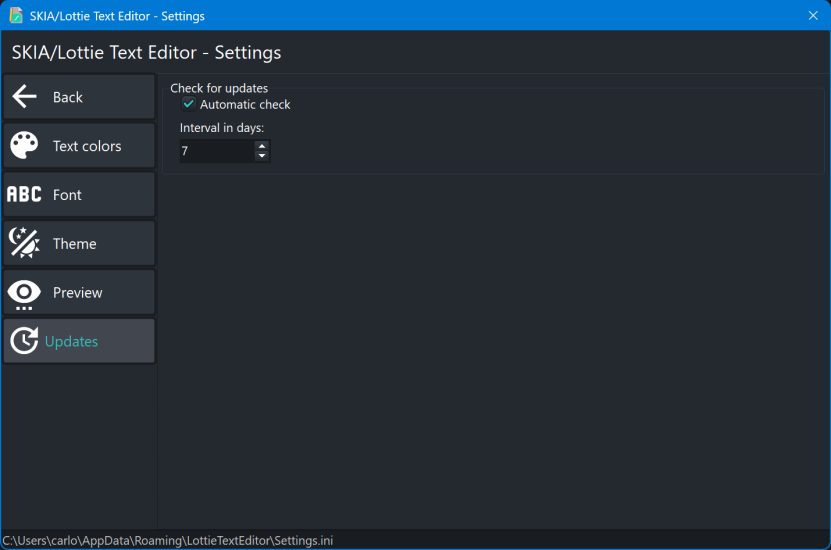This screenshot has height=550, width=831.
Task: Click the ABC Font icon
Action: (24, 194)
